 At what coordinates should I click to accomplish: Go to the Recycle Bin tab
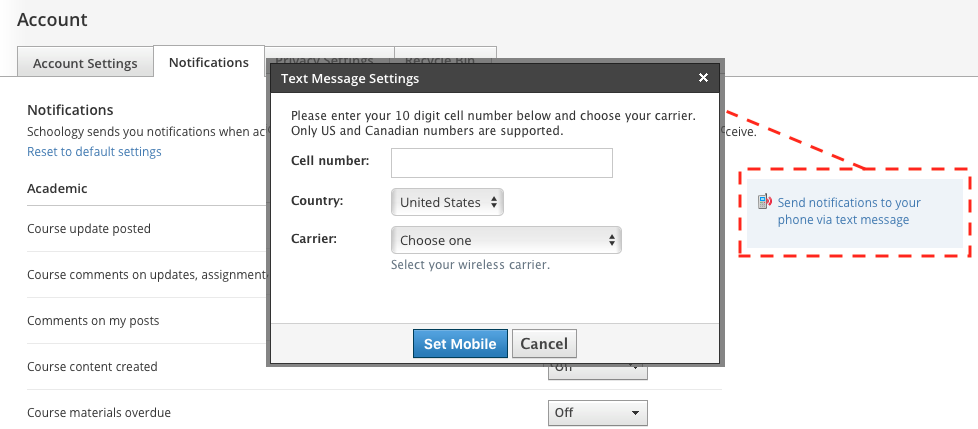(444, 58)
